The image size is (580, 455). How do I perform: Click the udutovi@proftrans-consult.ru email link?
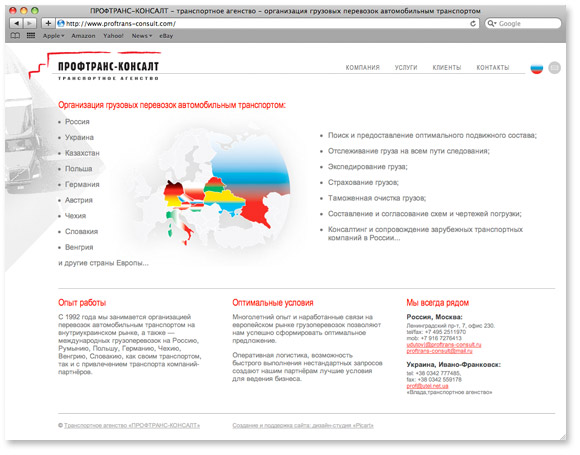coord(444,345)
